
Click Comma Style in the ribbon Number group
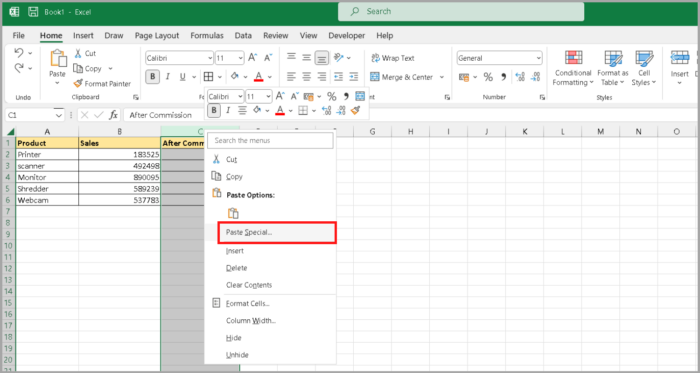point(503,77)
